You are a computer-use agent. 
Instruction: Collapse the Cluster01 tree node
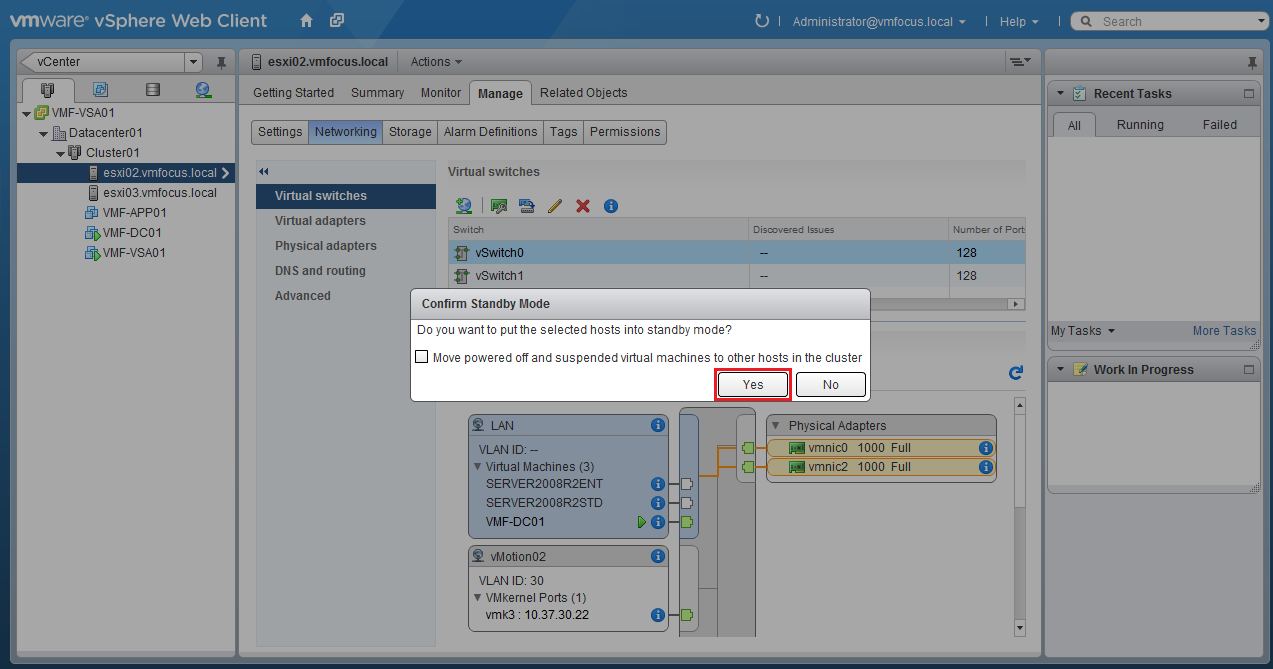tap(61, 153)
